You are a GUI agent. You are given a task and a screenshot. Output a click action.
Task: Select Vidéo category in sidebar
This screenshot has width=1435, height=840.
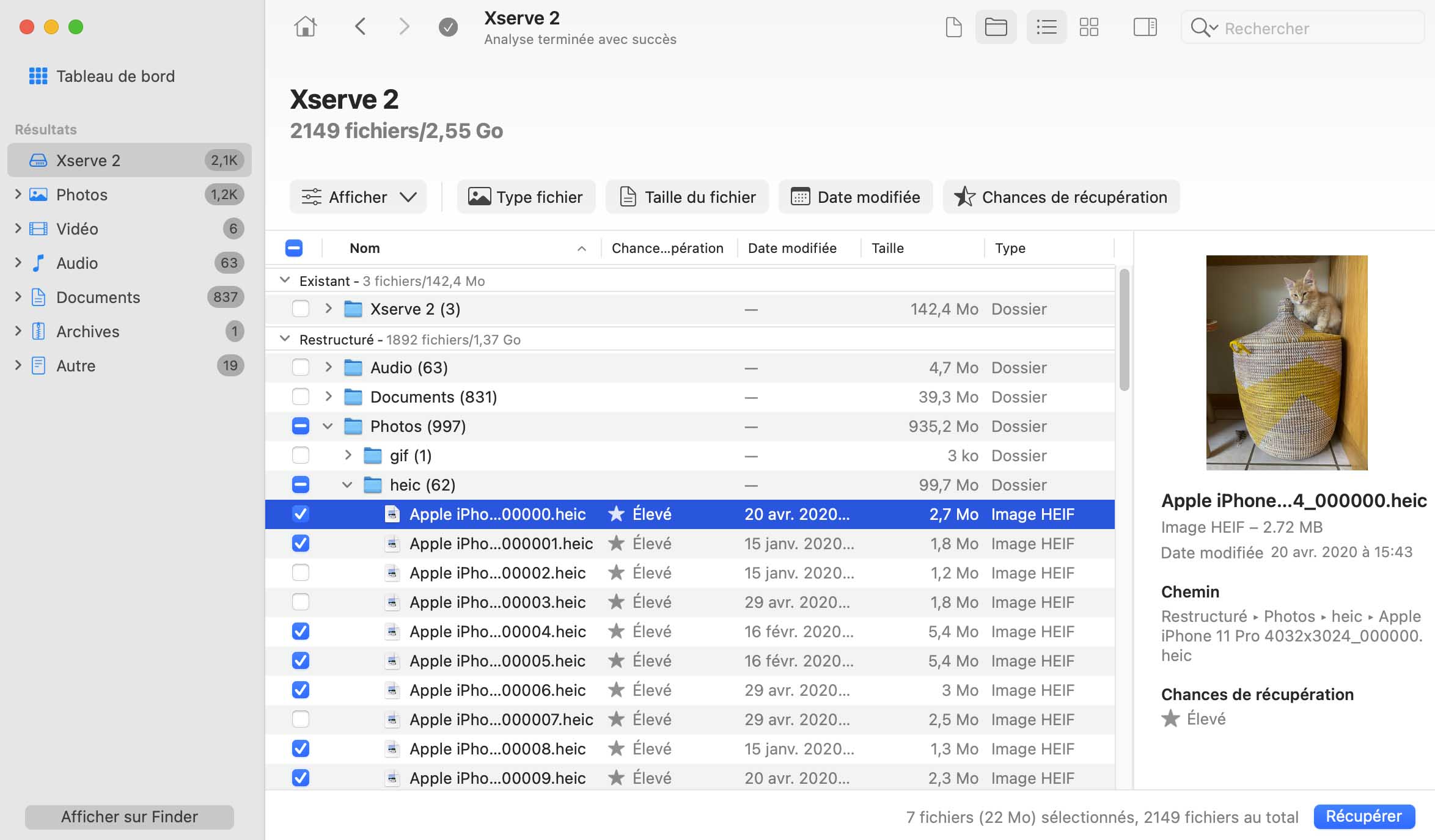point(77,228)
